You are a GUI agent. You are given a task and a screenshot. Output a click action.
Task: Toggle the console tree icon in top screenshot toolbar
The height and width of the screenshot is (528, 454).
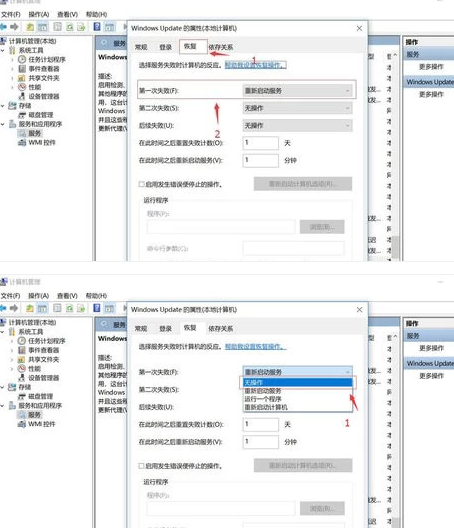tap(42, 27)
